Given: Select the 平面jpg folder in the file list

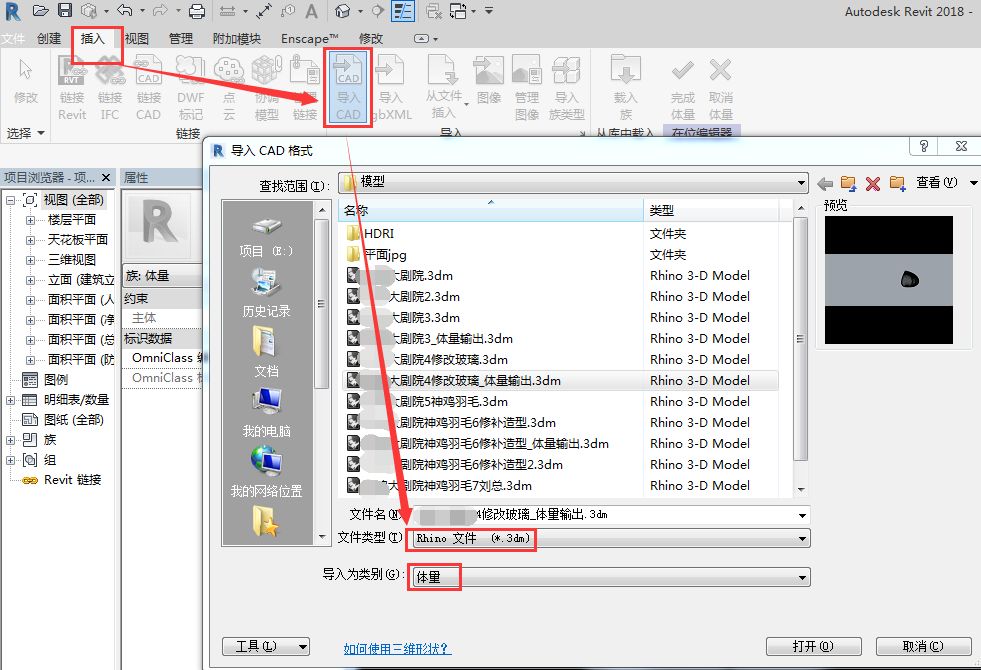Looking at the screenshot, I should (x=376, y=255).
